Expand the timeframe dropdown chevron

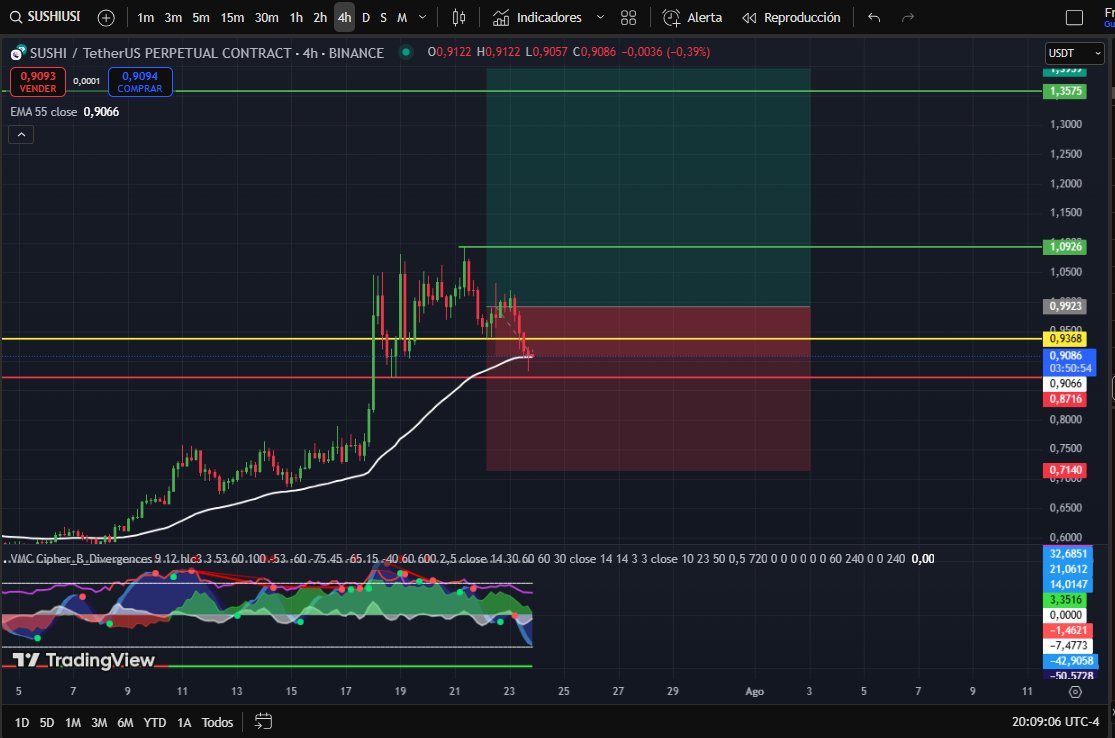pos(422,18)
